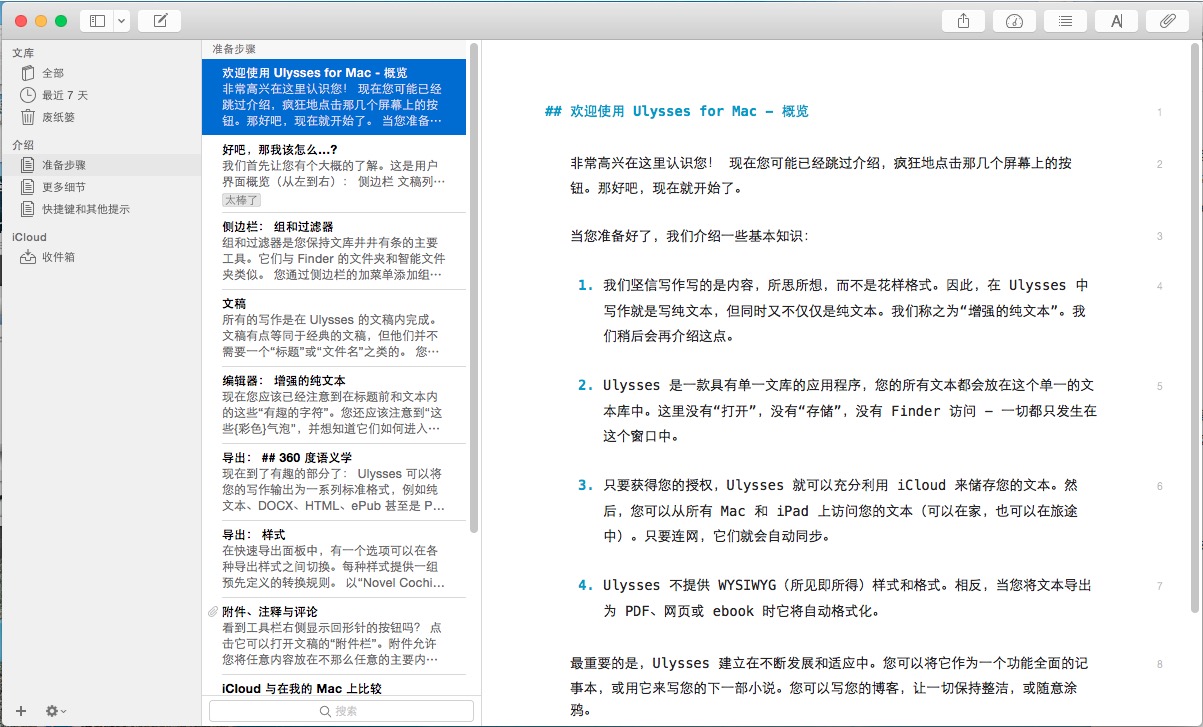Show the navigation list icon
The image size is (1203, 727).
1065,21
